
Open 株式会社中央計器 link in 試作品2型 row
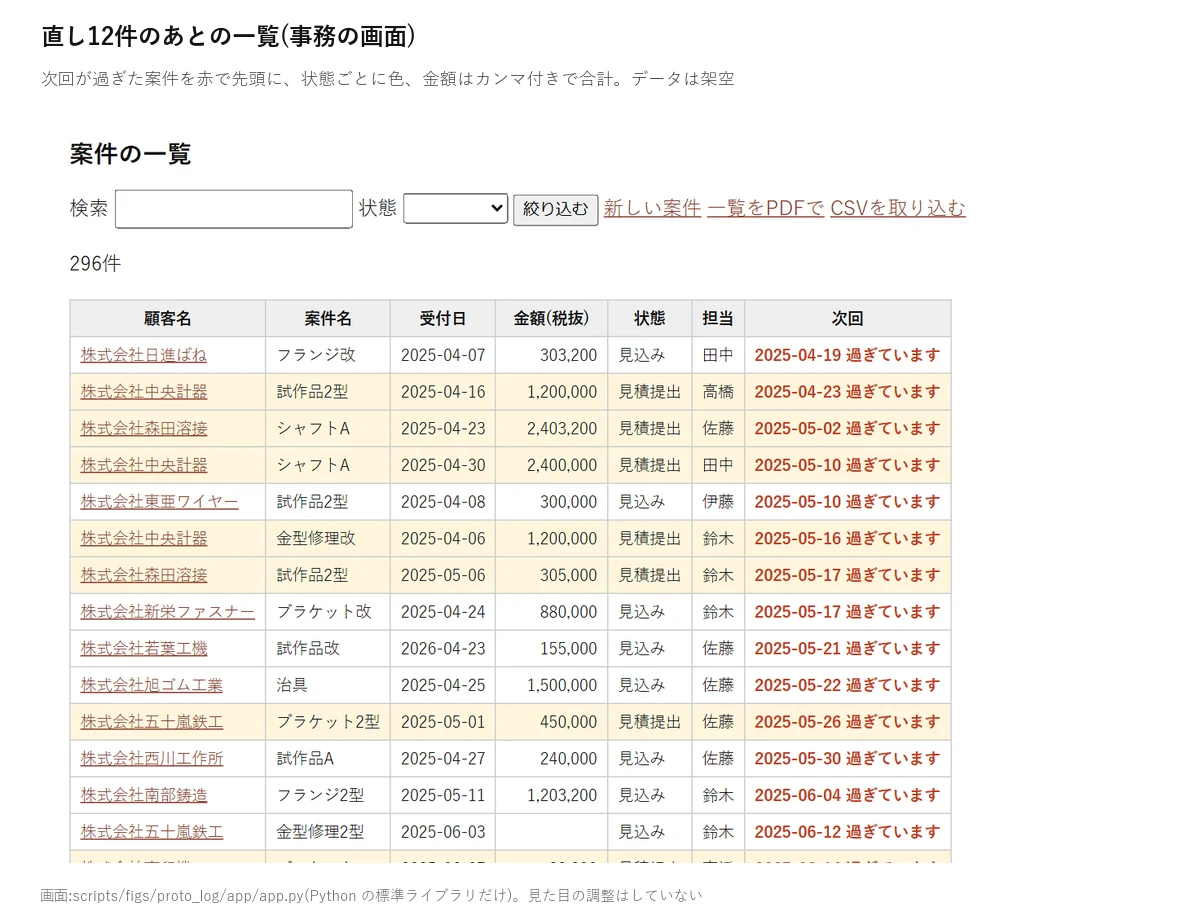coord(144,391)
